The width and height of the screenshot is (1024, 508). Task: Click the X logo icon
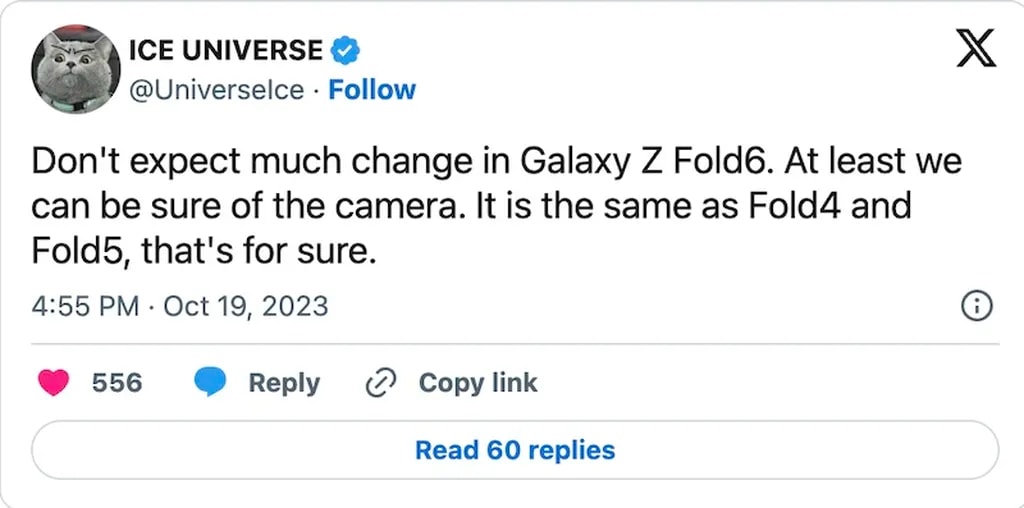[x=975, y=47]
